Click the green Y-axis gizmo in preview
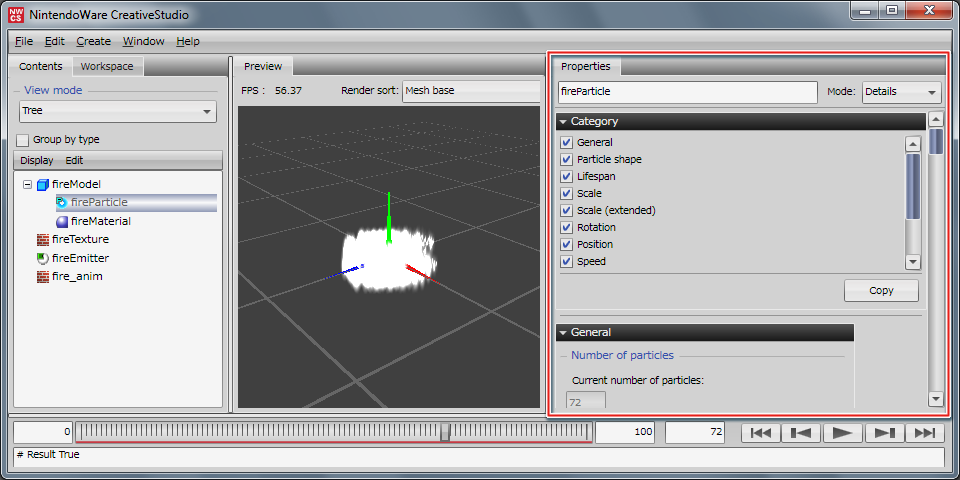 click(x=388, y=219)
